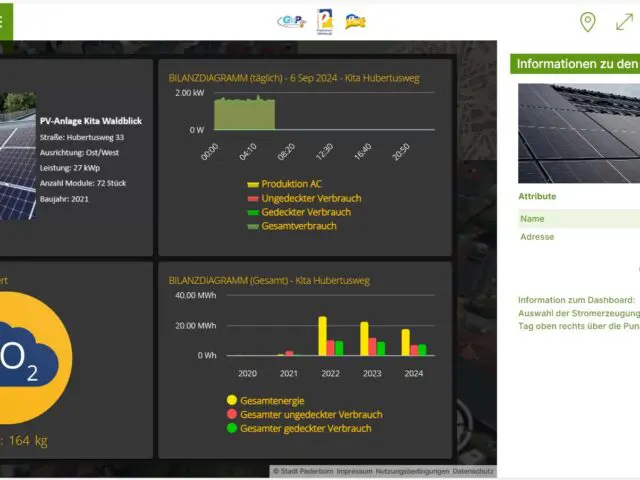Click the map location pin icon
This screenshot has width=640, height=480.
pos(588,22)
